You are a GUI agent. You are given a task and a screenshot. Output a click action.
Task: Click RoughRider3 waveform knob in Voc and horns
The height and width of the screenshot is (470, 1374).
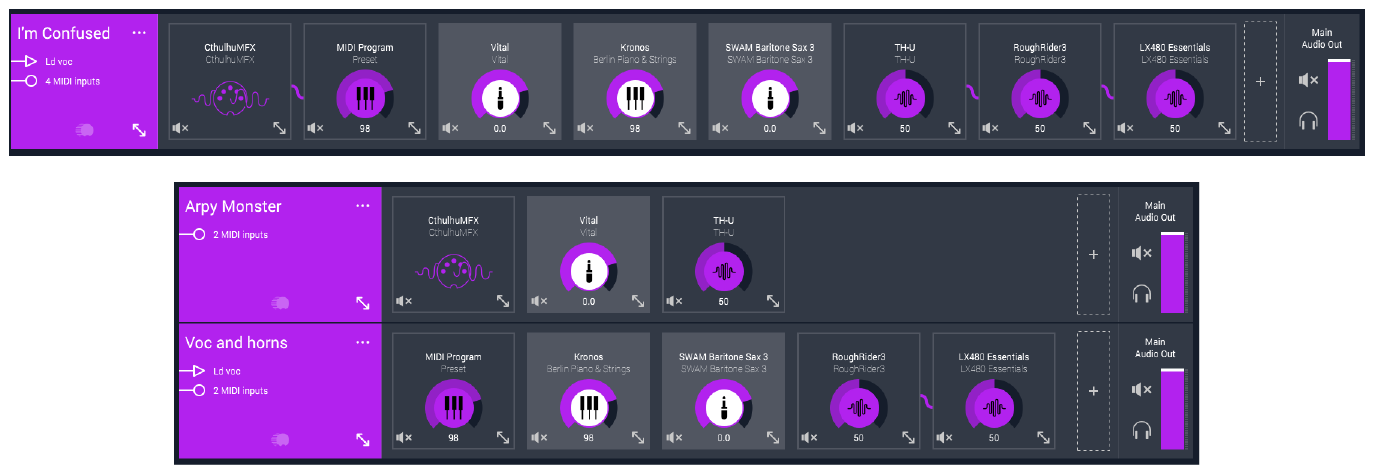(x=858, y=408)
